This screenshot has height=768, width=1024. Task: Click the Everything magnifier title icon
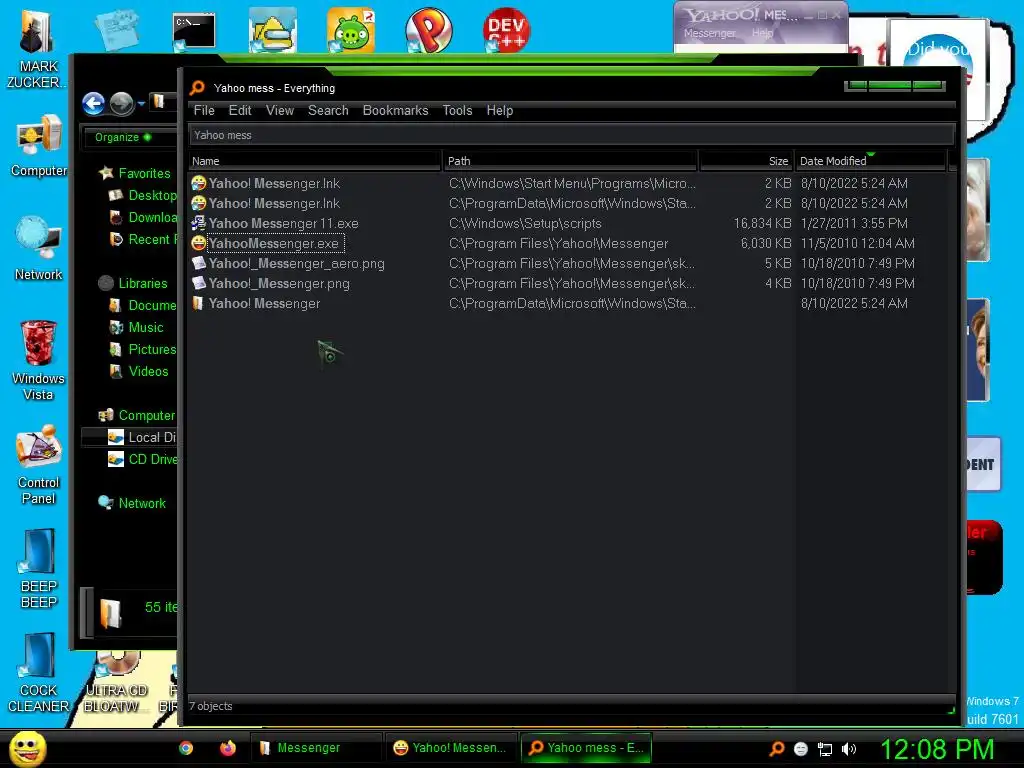click(x=197, y=88)
